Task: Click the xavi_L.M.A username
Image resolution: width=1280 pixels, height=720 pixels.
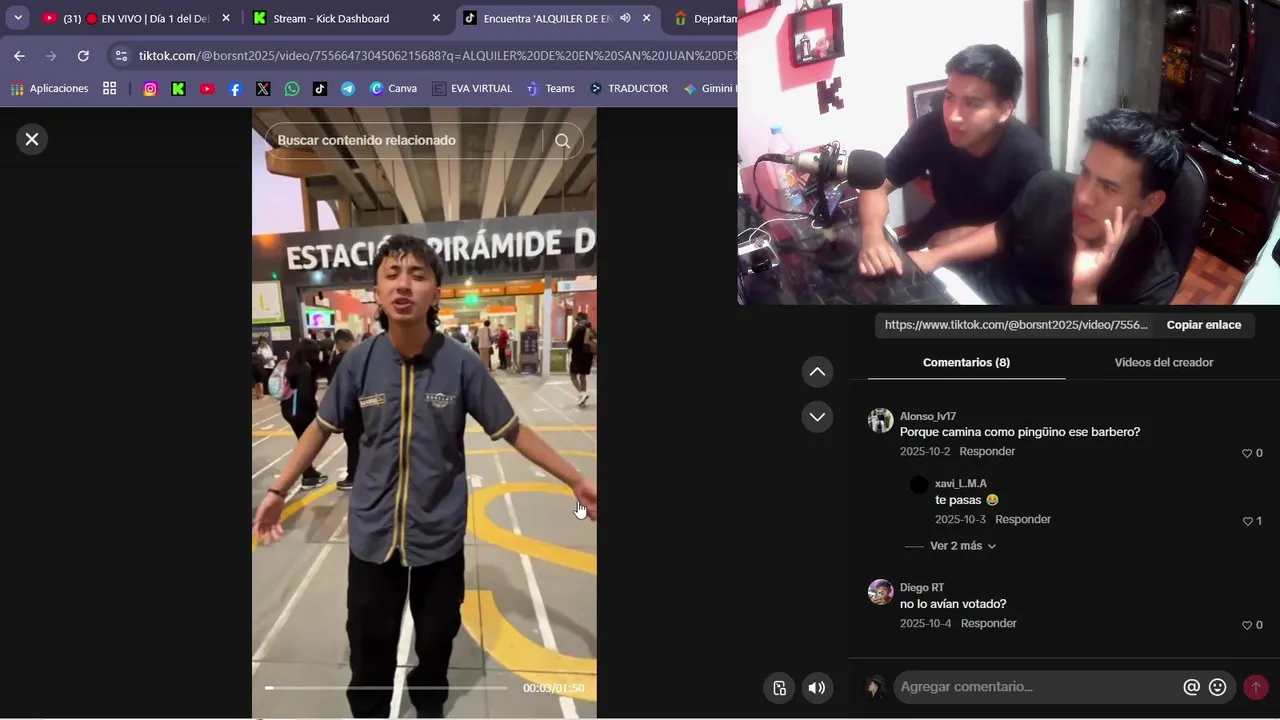Action: (961, 484)
